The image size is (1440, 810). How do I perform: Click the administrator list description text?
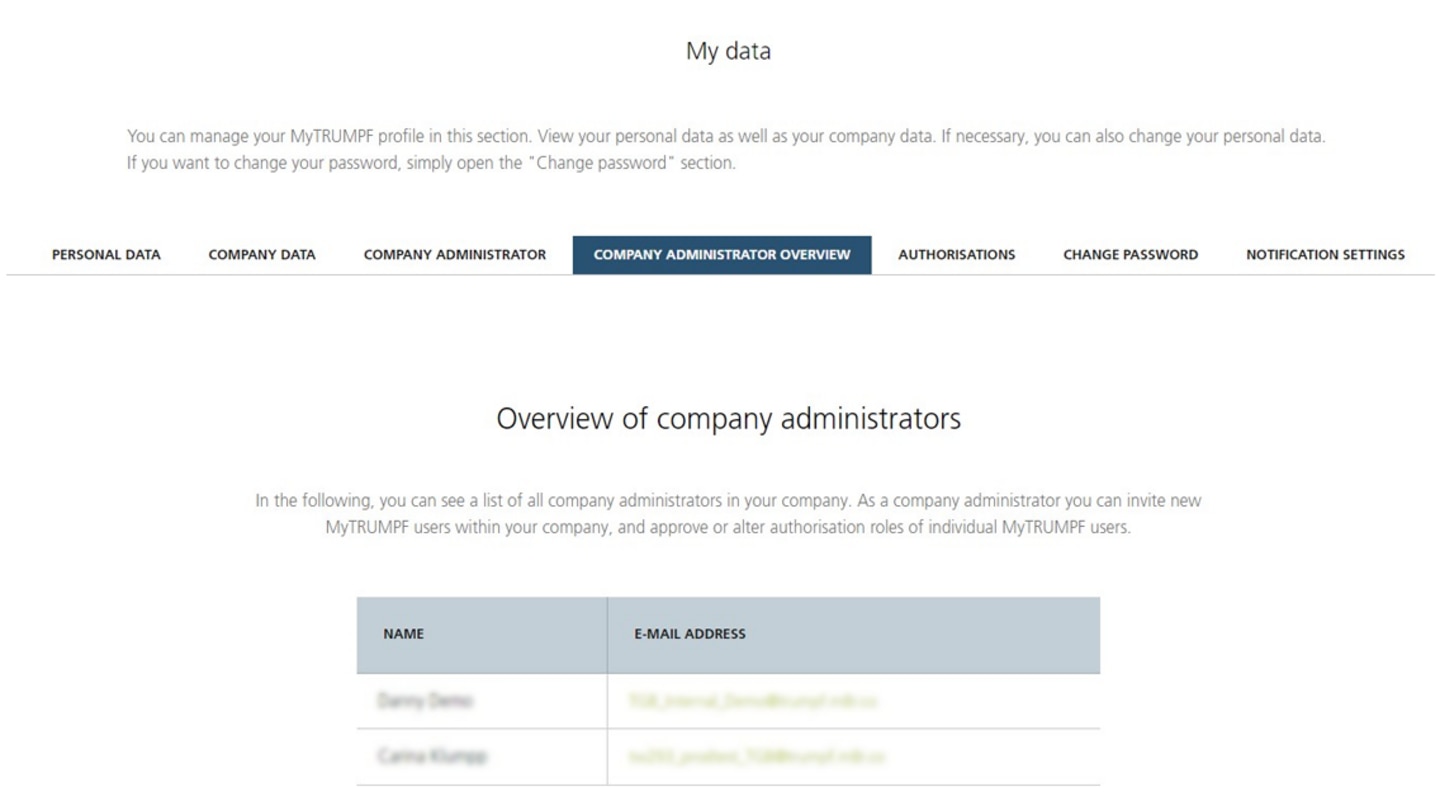point(728,512)
